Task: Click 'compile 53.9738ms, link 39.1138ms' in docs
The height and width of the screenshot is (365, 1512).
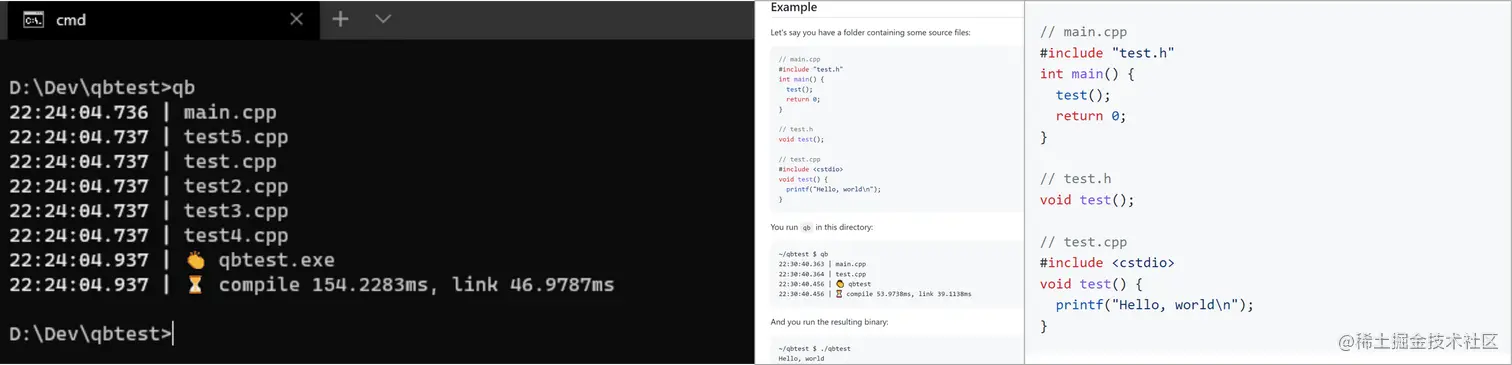Action: (909, 294)
